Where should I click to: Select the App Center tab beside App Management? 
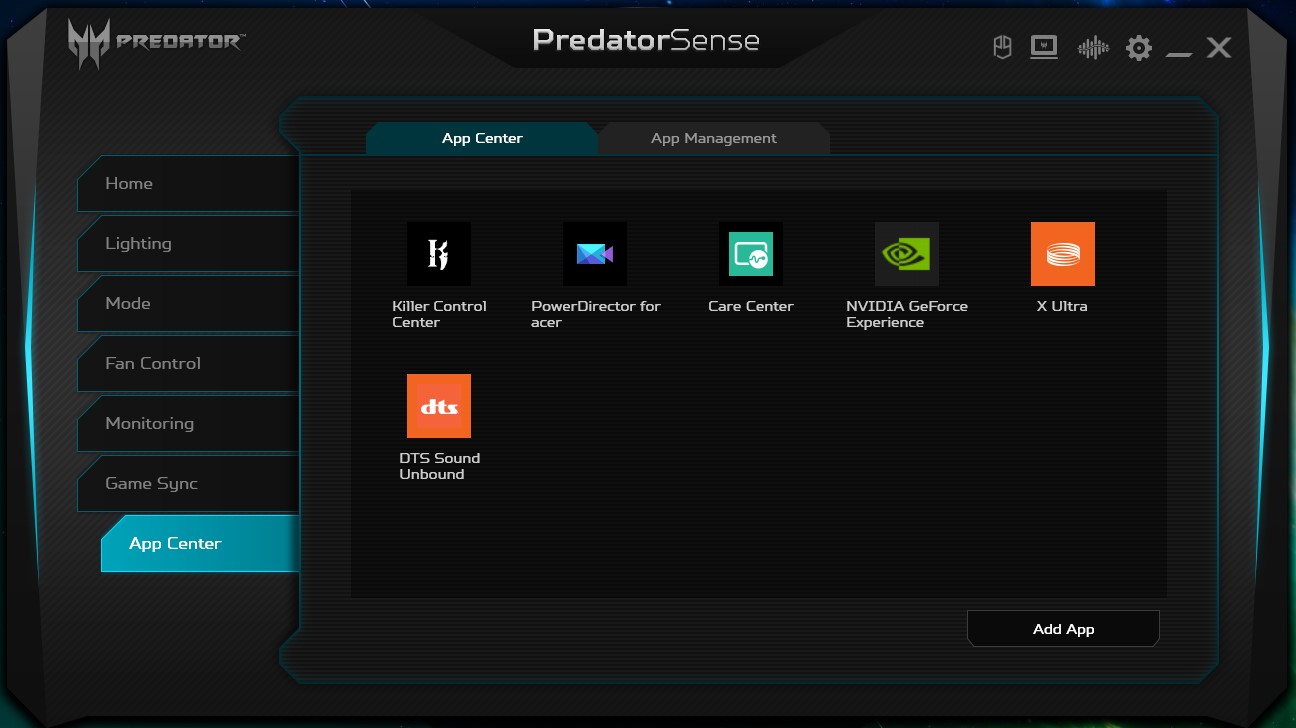coord(482,138)
